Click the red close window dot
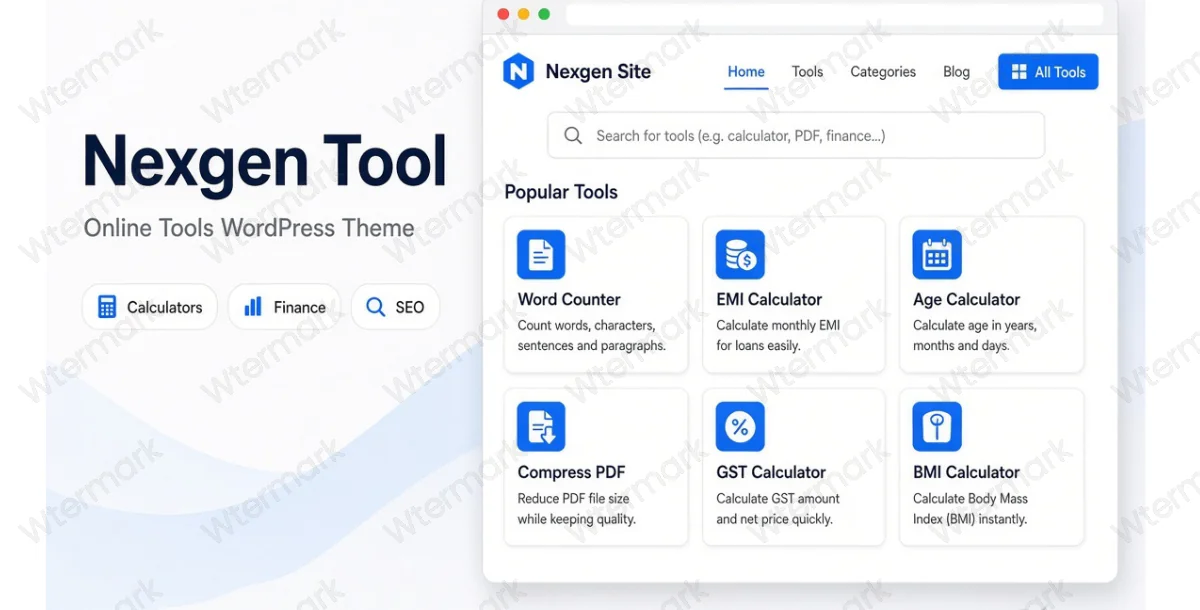 click(503, 14)
